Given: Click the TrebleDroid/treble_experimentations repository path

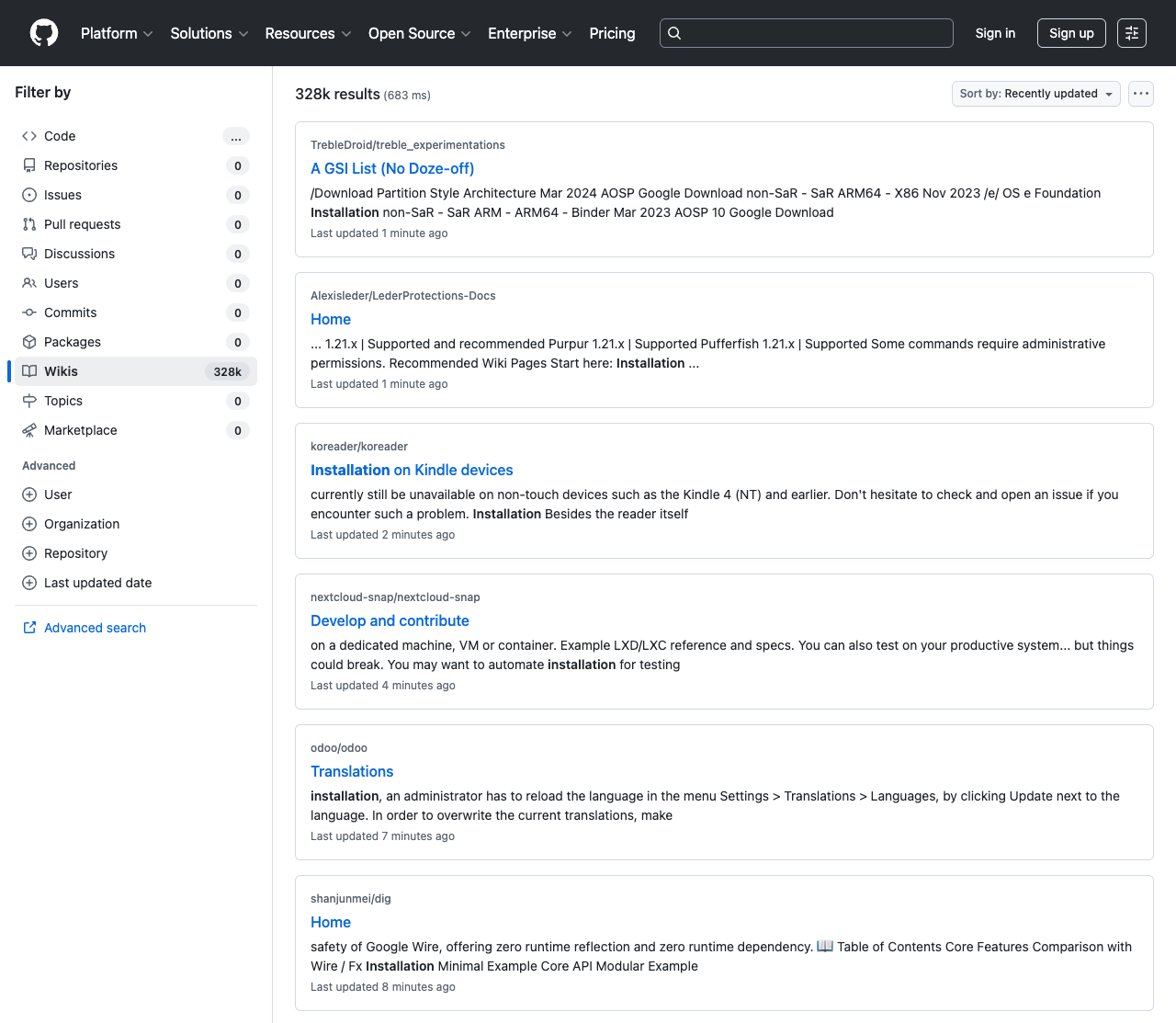Looking at the screenshot, I should click(x=408, y=145).
